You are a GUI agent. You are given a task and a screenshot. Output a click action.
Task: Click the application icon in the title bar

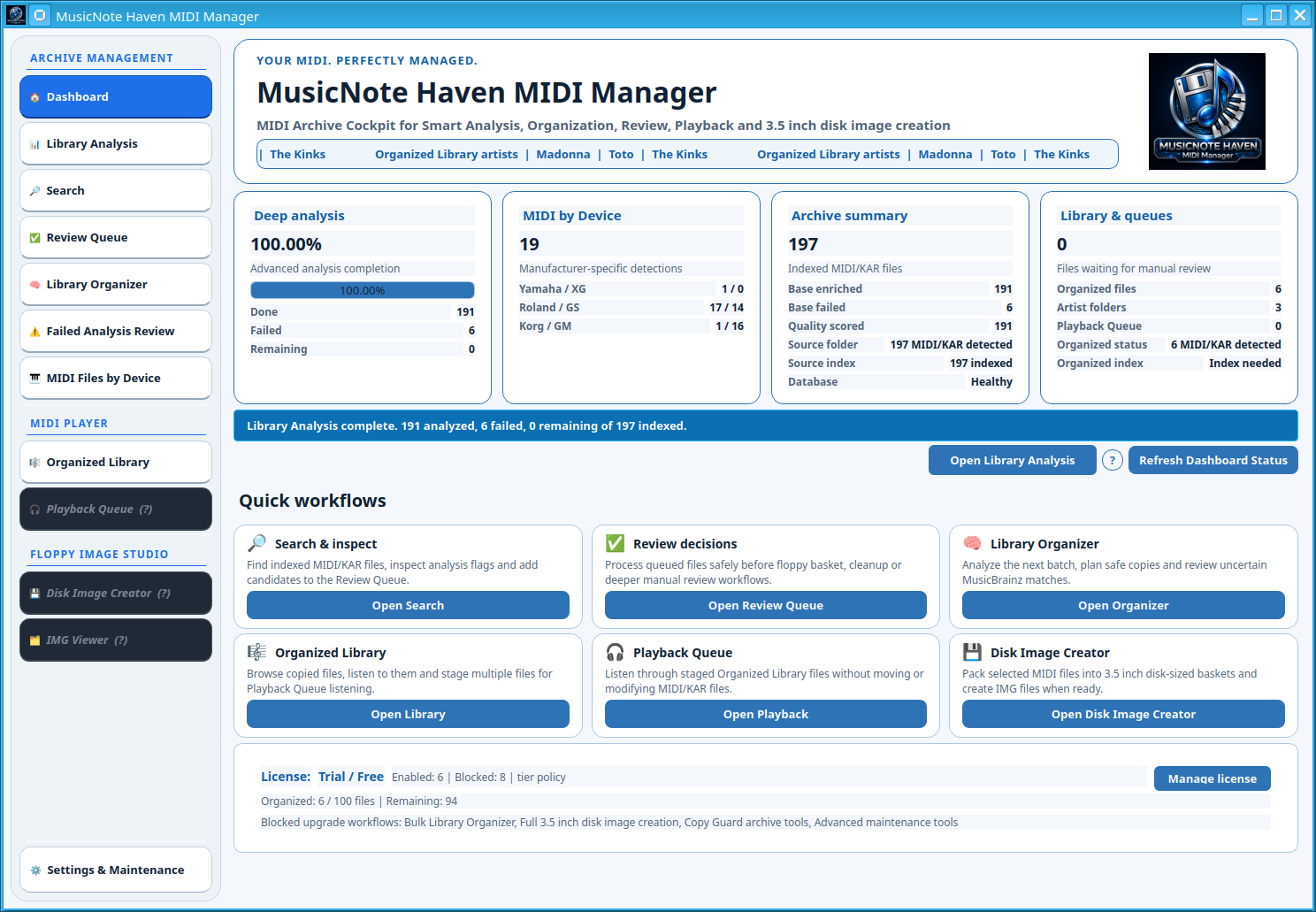(15, 15)
